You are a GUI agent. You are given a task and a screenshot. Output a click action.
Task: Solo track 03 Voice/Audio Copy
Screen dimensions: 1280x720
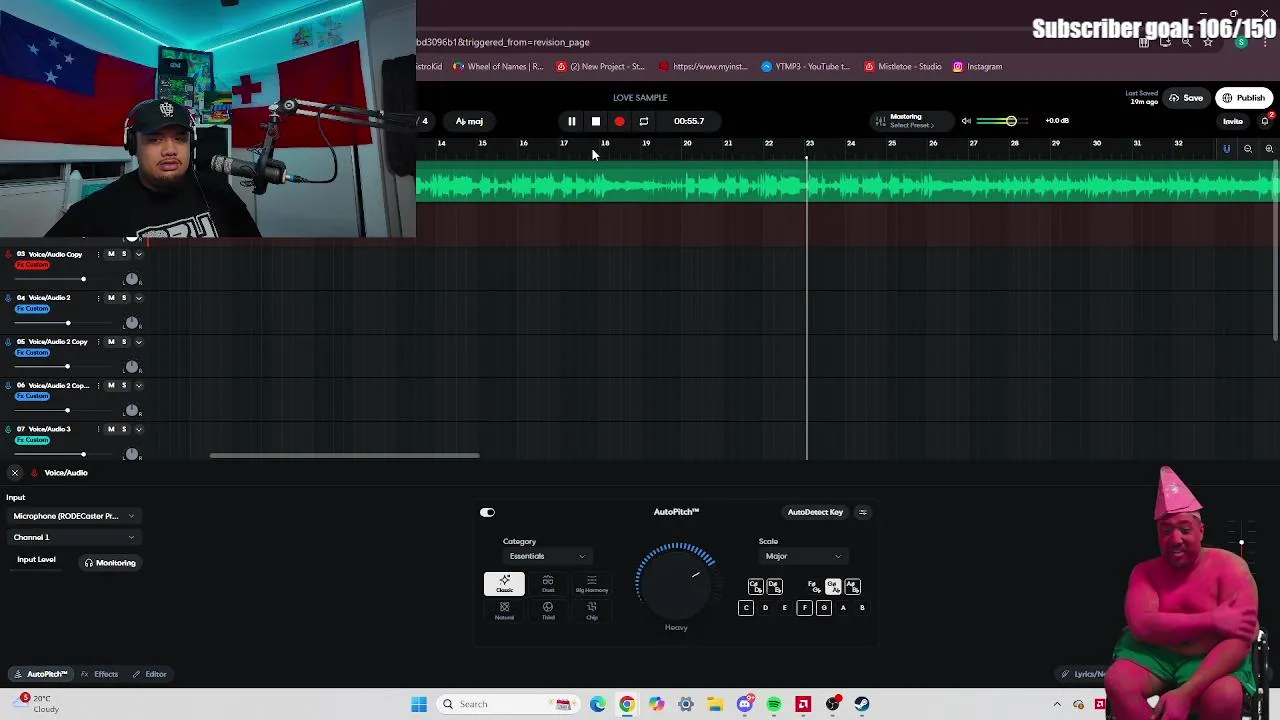coord(124,254)
